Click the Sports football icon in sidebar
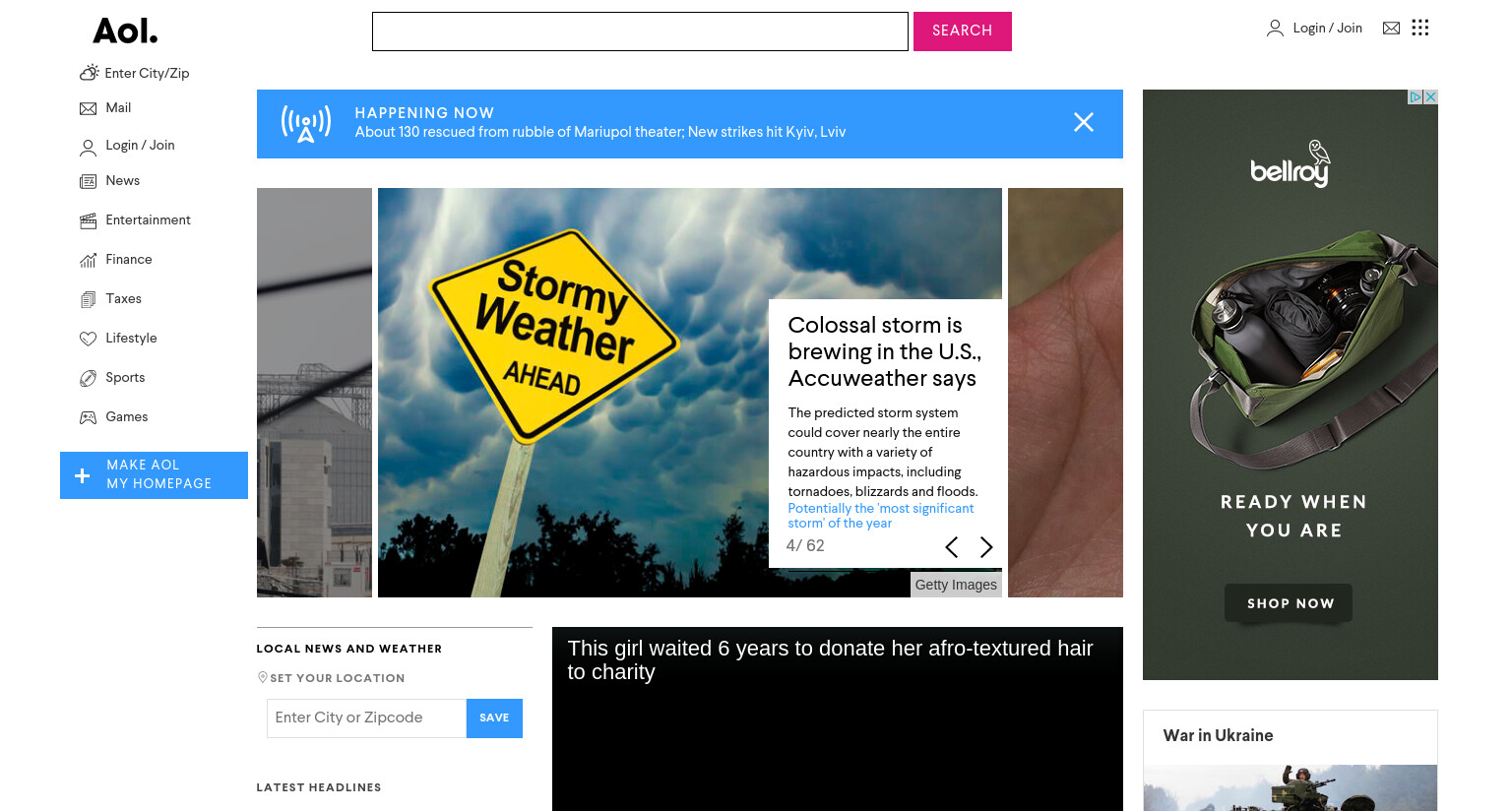This screenshot has width=1512, height=811. [89, 378]
